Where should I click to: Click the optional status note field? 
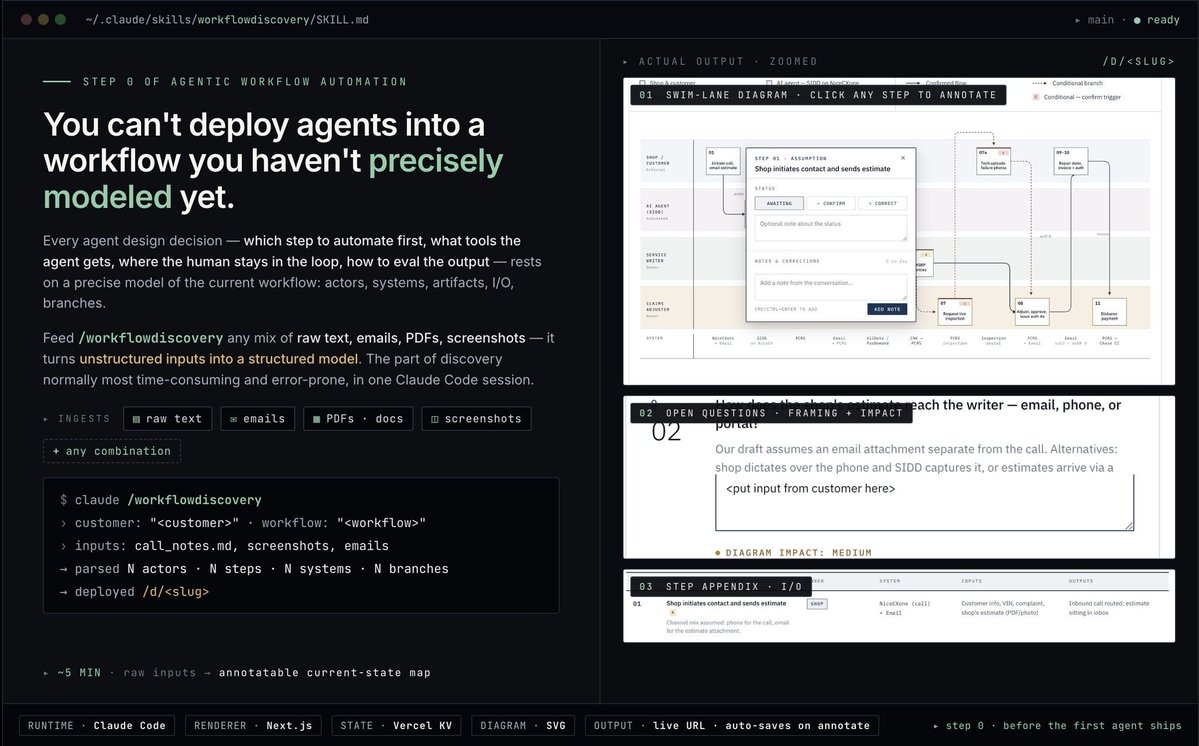pyautogui.click(x=830, y=228)
